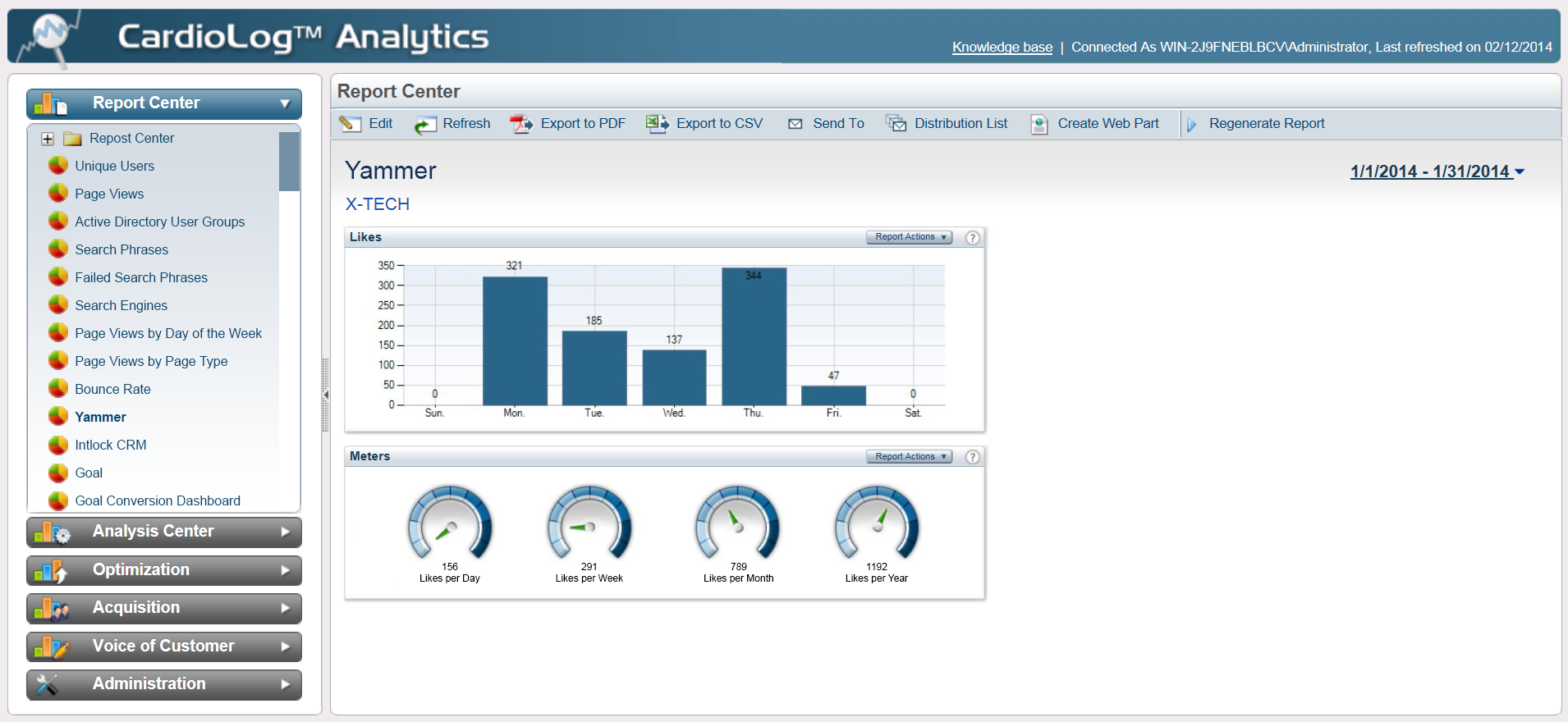Open the Analysis Center accordion tab
The height and width of the screenshot is (722, 1568).
tap(164, 532)
